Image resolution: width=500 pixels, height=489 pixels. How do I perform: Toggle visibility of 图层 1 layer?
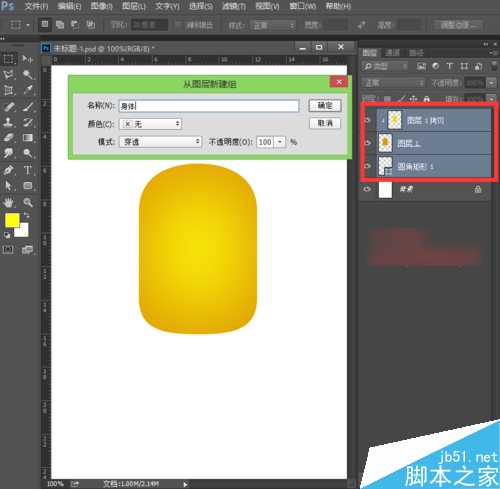(367, 143)
